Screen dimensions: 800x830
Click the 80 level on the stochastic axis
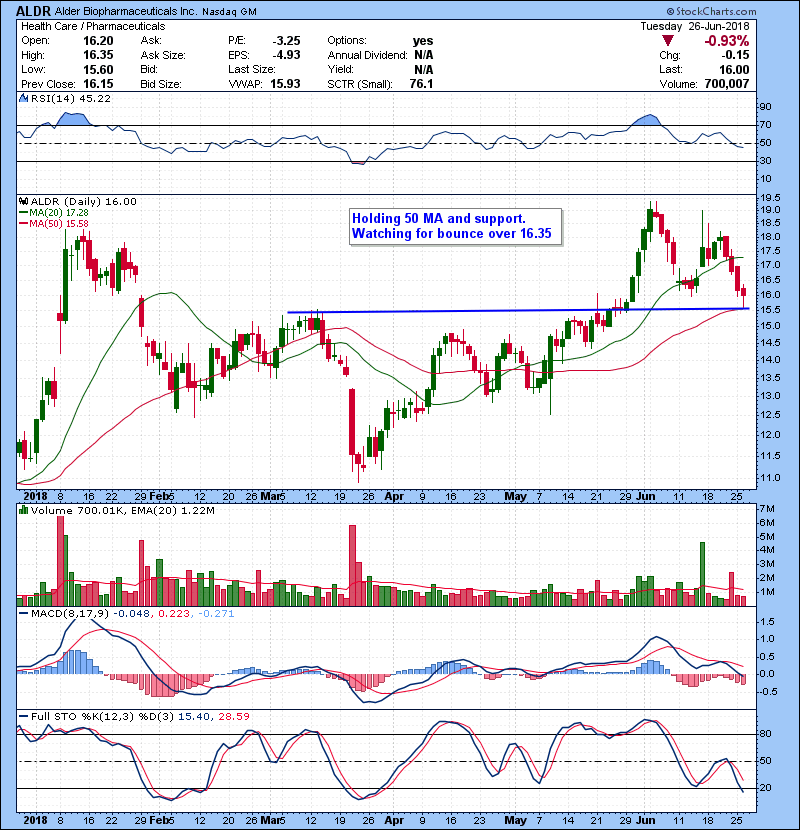(766, 734)
